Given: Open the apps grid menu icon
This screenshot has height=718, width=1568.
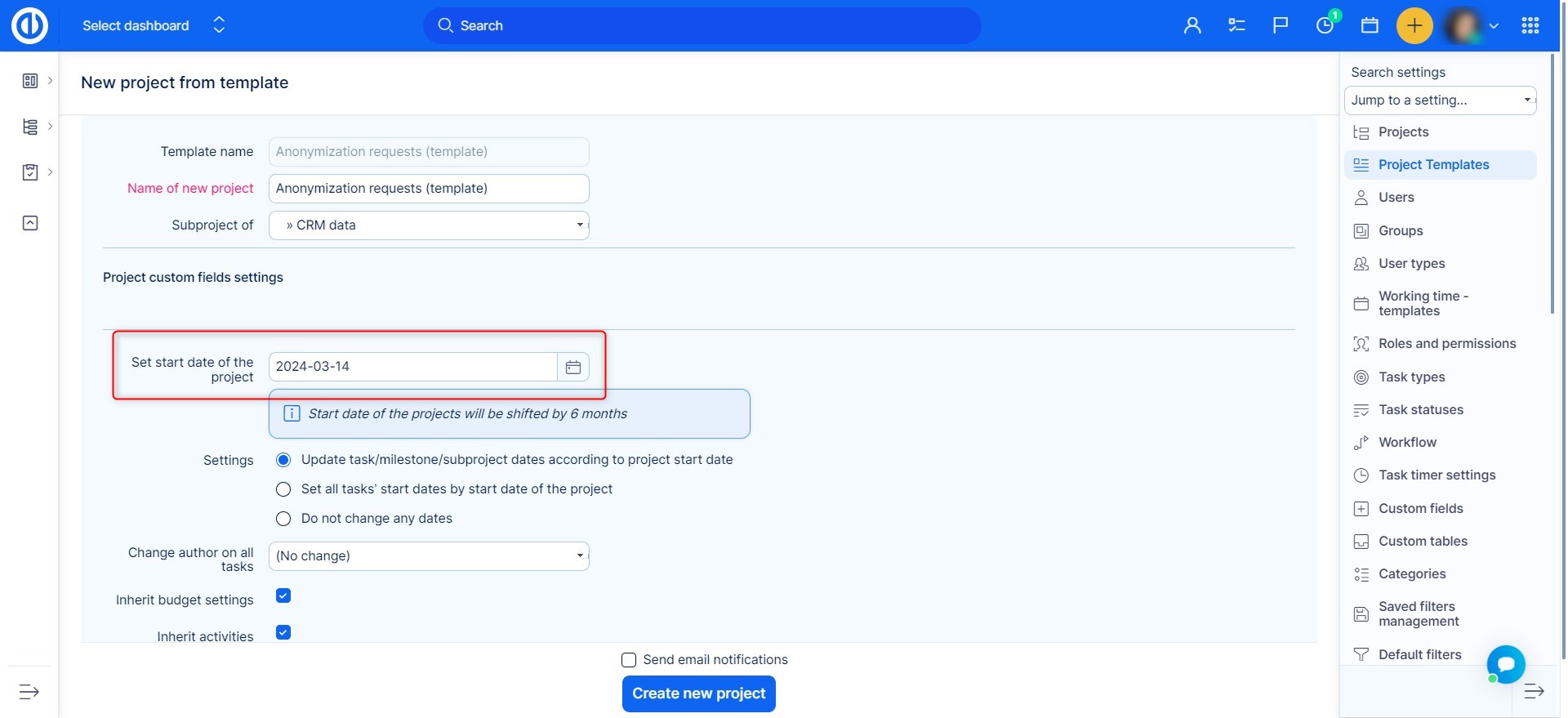Looking at the screenshot, I should (1530, 26).
